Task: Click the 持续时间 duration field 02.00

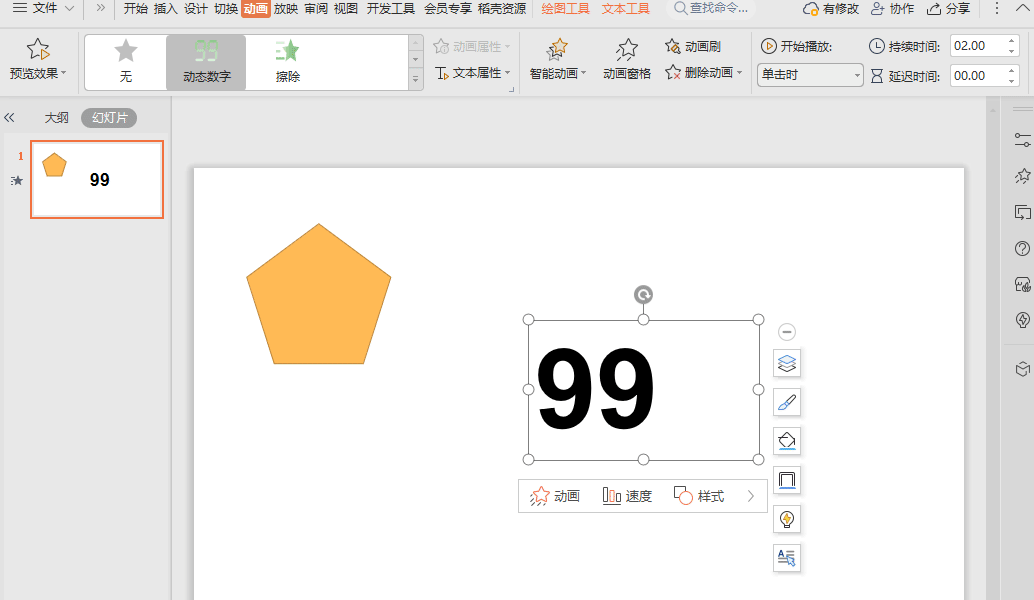Action: [x=978, y=46]
